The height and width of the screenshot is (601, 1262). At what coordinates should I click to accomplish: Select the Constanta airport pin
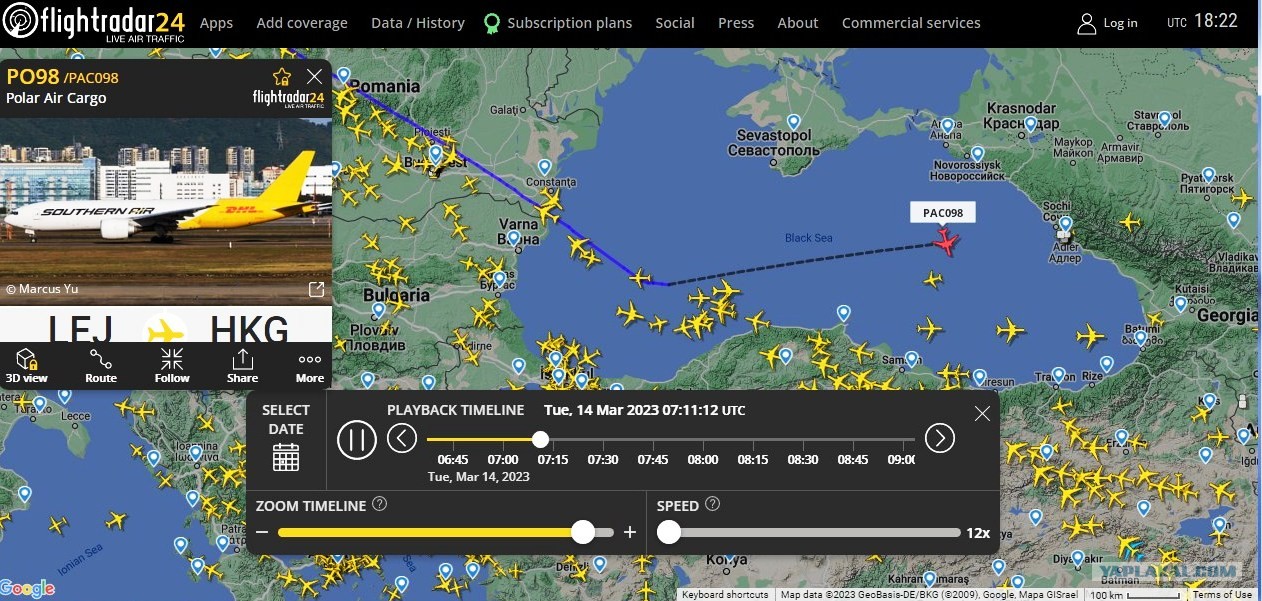pyautogui.click(x=544, y=166)
